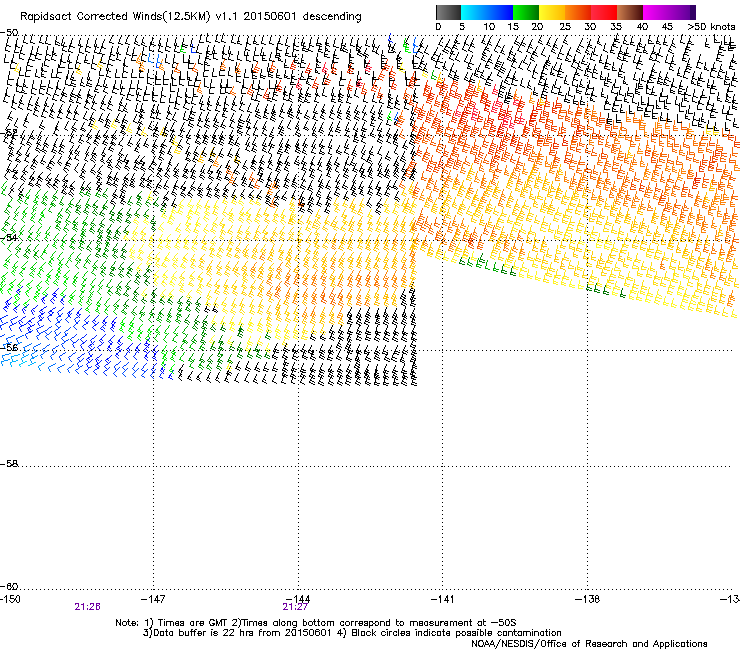The height and width of the screenshot is (650, 740).
Task: Click the gray 0-5 knots legend swatch
Action: pos(448,12)
